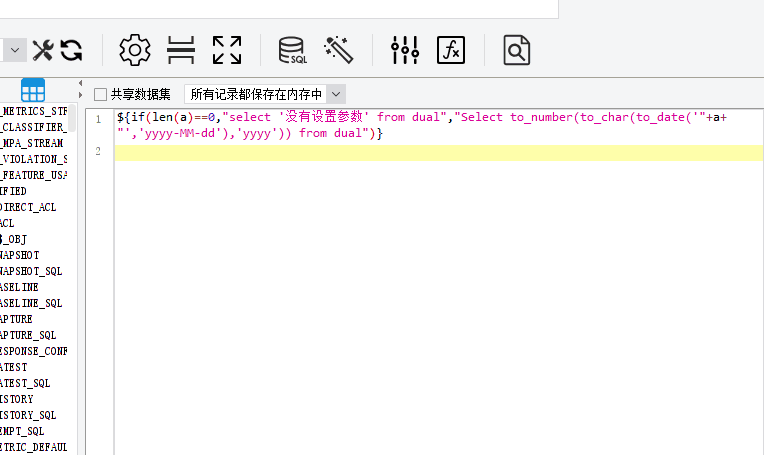Select table entry FEATURE_USA
Screen dimensions: 764x455
34,175
